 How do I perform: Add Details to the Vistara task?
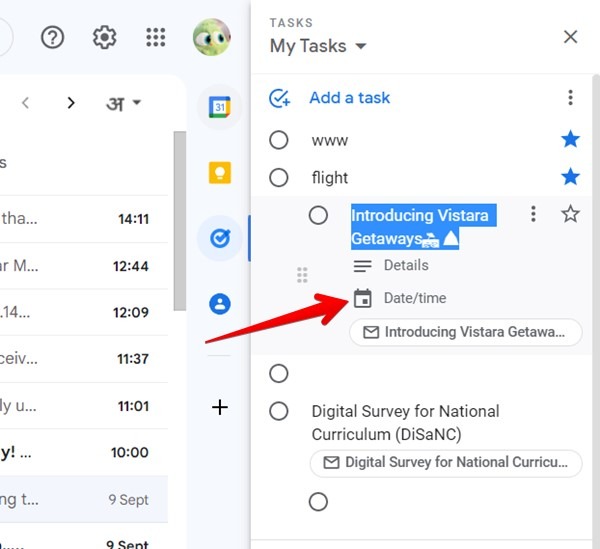(391, 265)
